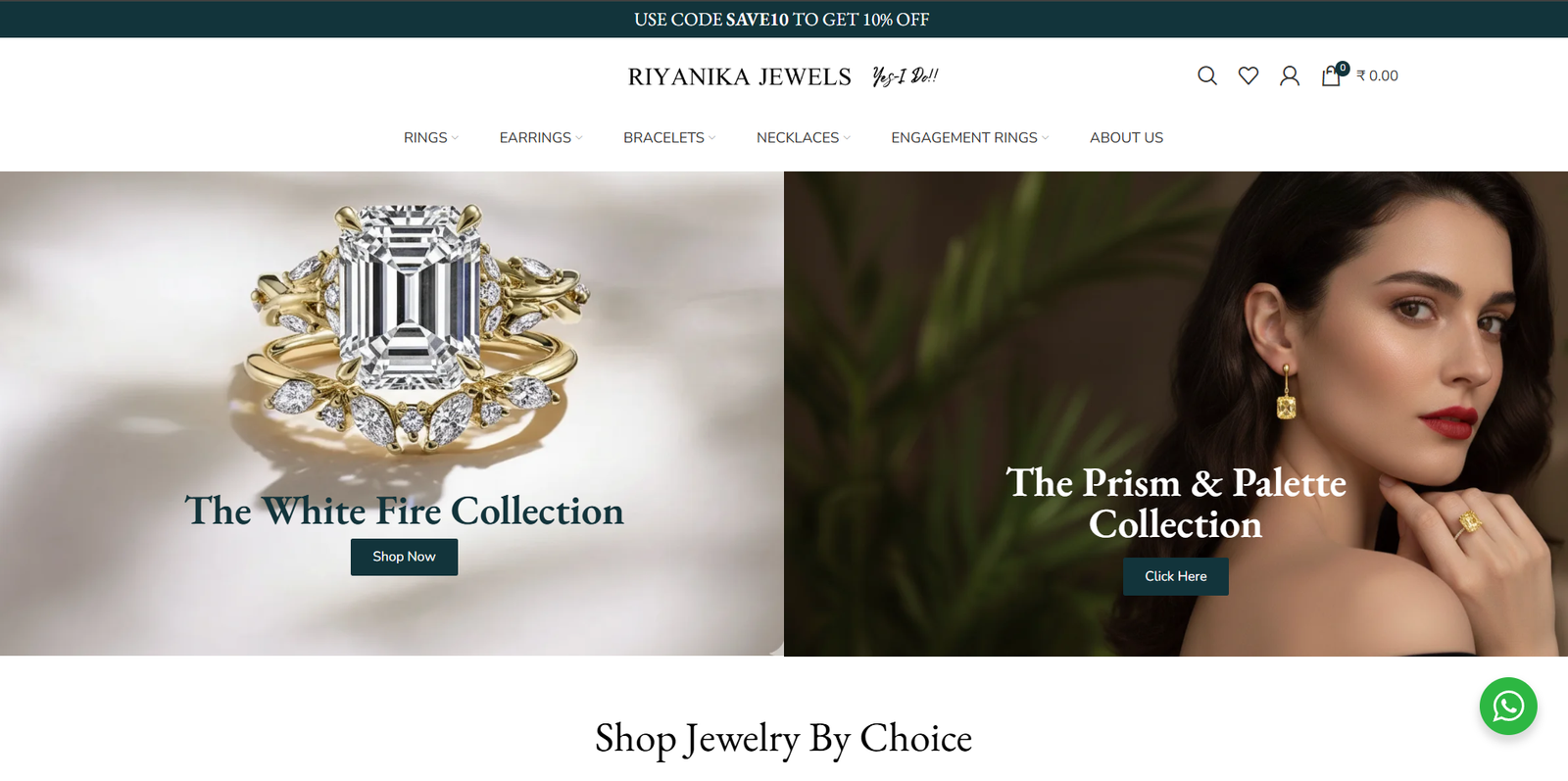
Task: Click the cart item count badge
Action: 1343,69
